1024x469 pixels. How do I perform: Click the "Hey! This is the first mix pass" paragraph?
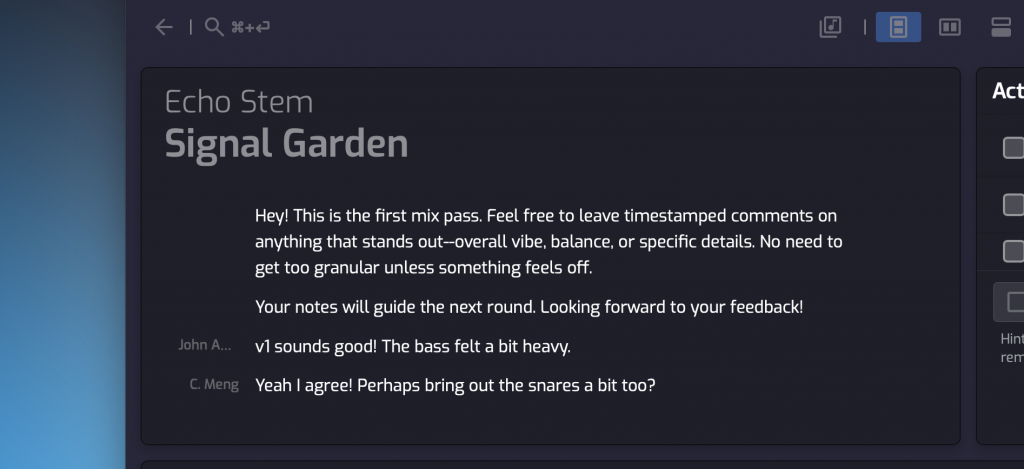point(548,241)
